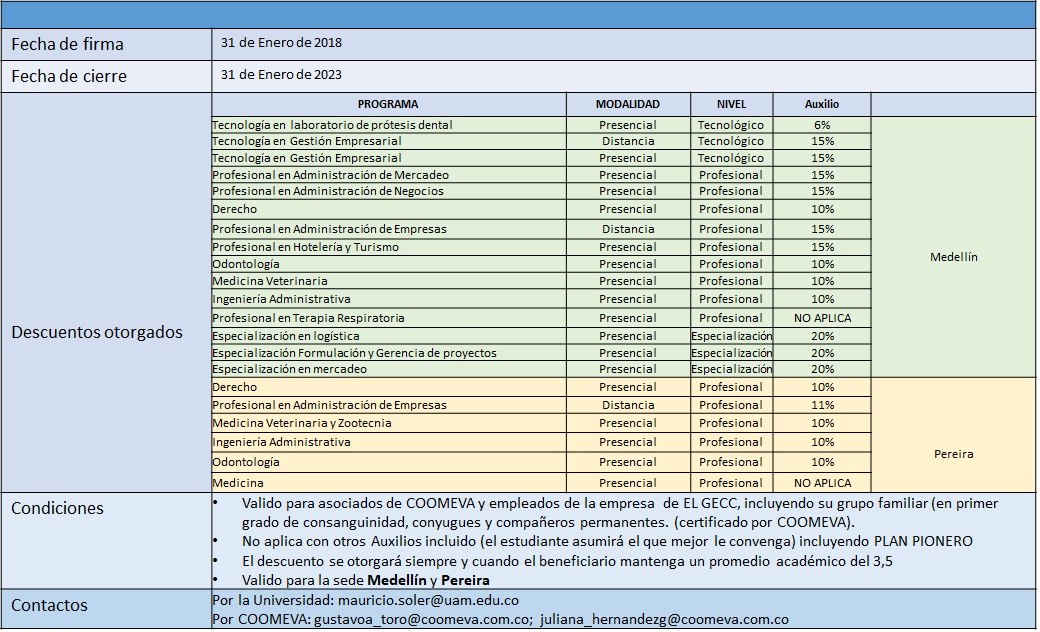Click the Tecnología en laboratorio de prótesis dental row
This screenshot has width=1040, height=632.
[541, 125]
